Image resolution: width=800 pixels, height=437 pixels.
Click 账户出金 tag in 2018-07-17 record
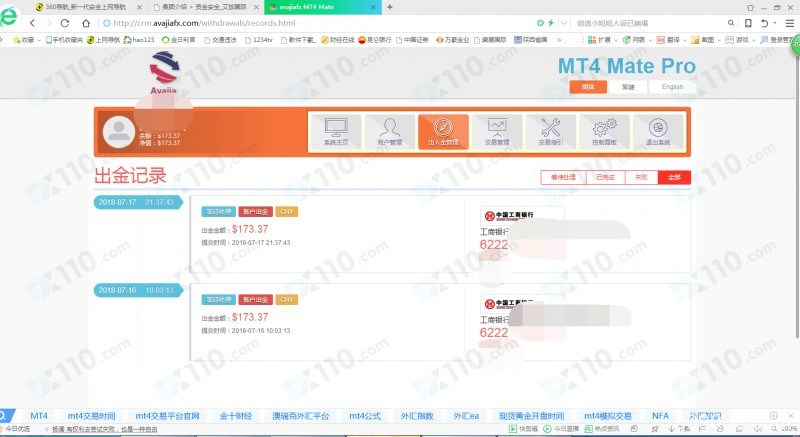pos(256,212)
